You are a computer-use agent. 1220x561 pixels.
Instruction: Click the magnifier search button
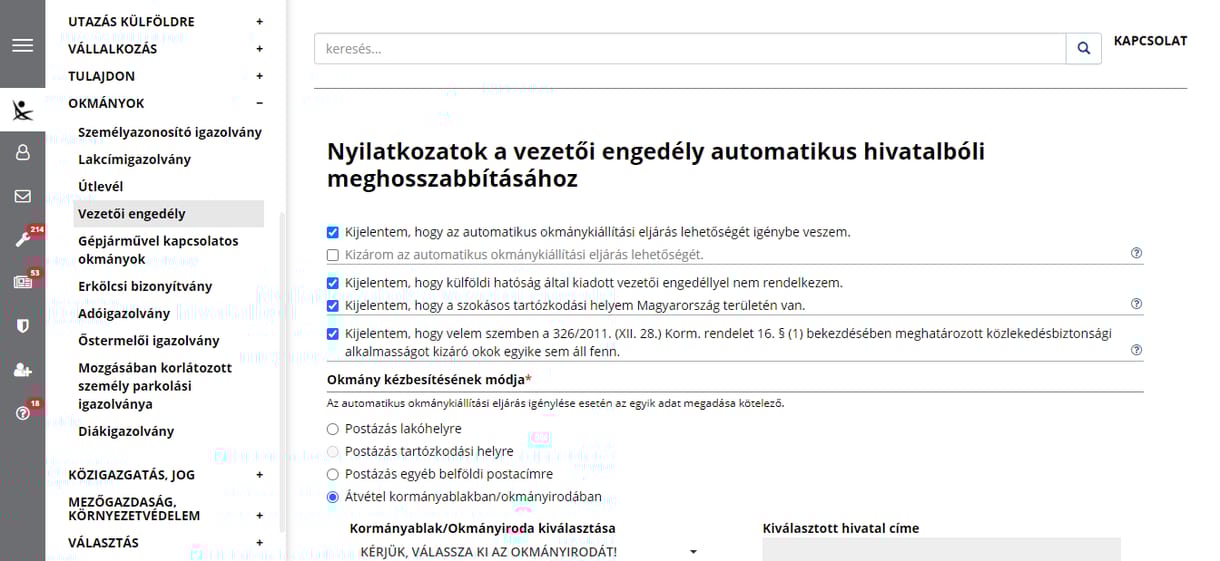click(x=1084, y=49)
